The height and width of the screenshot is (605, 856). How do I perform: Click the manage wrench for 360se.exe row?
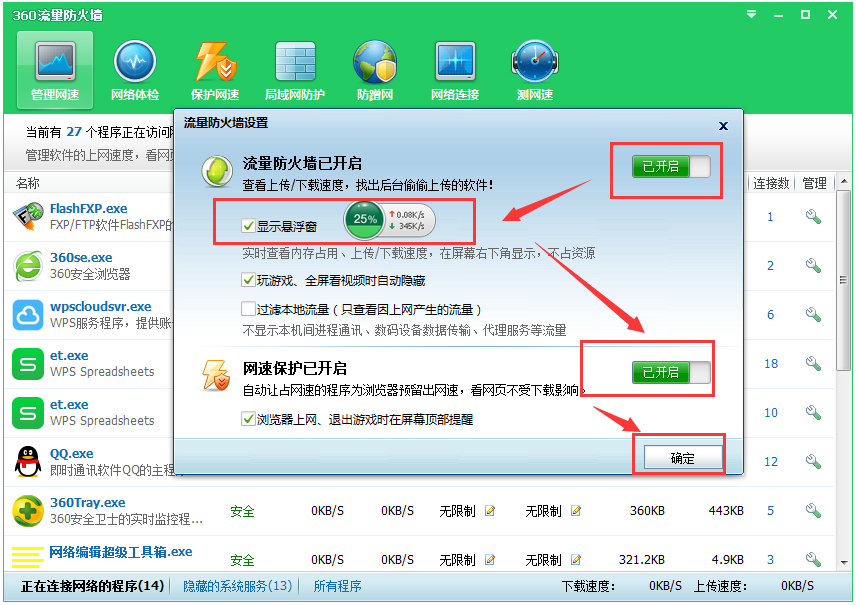(x=813, y=265)
